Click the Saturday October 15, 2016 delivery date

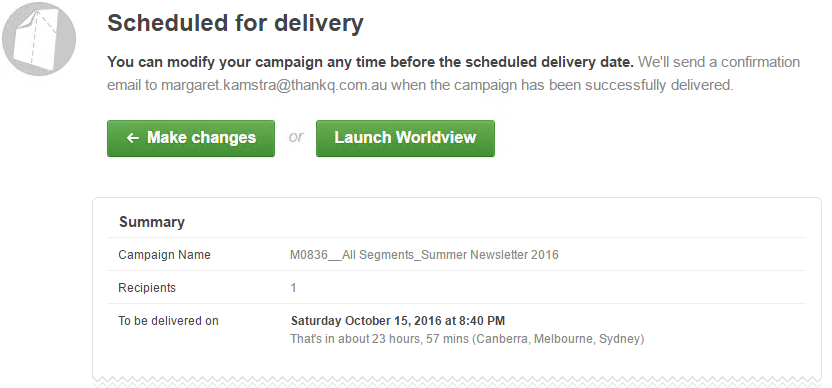click(397, 321)
